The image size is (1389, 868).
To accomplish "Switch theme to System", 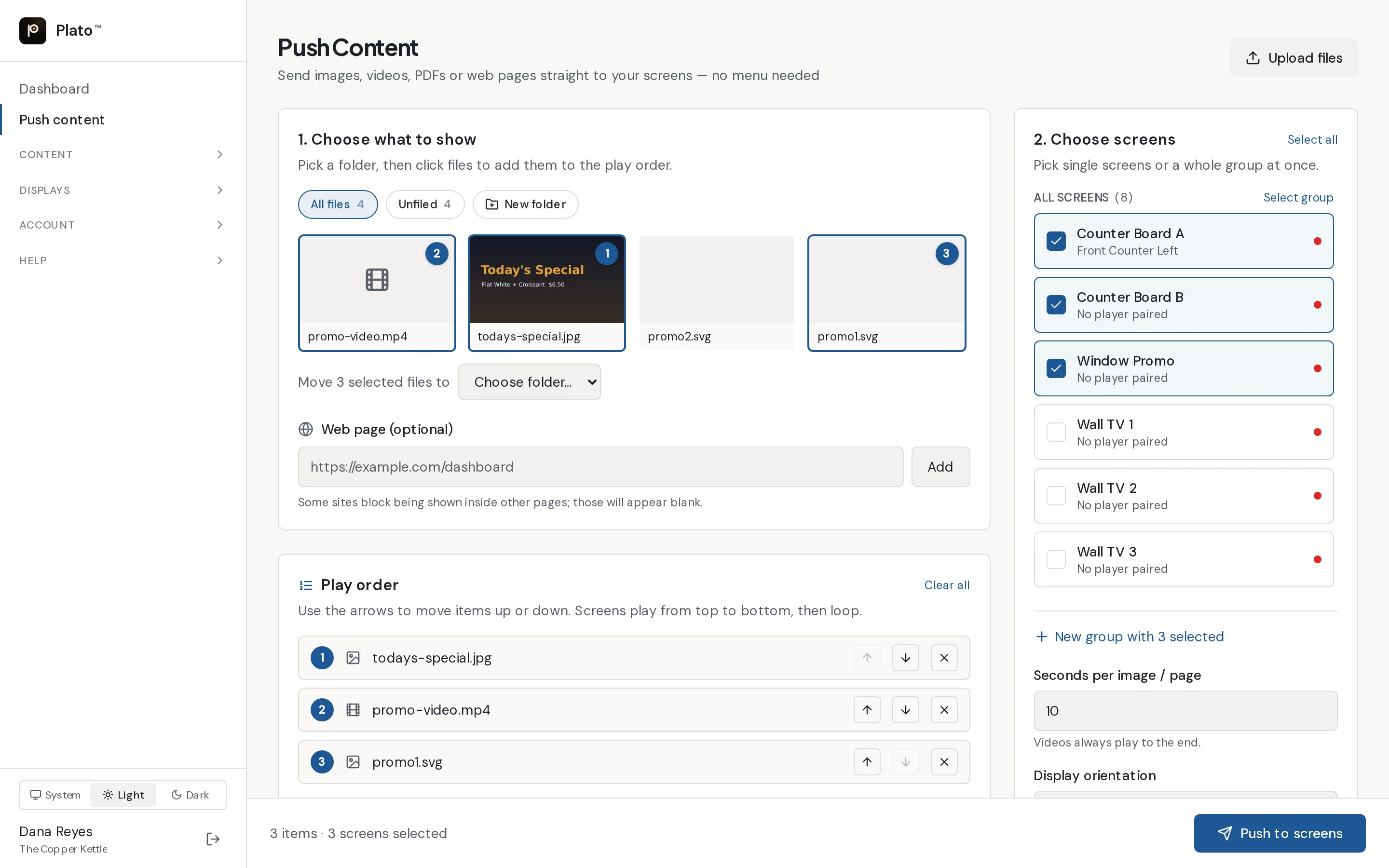I will (x=55, y=795).
